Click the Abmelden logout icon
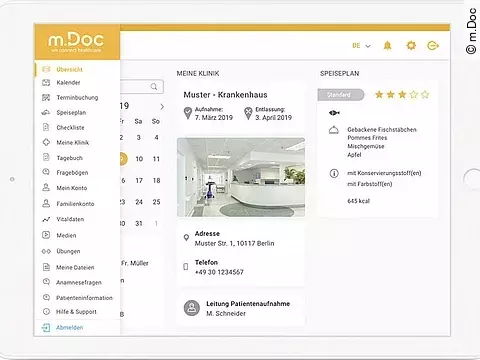This screenshot has height=360, width=480. point(46,328)
